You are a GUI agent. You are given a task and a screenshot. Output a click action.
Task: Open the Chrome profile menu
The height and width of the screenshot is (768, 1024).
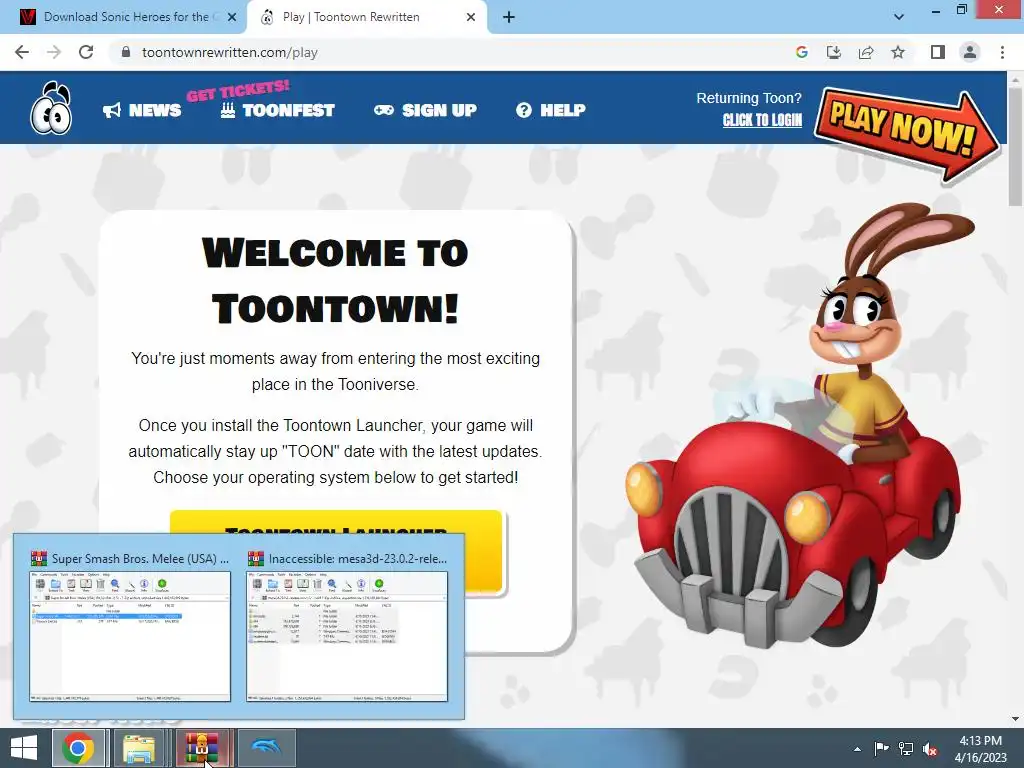click(970, 52)
